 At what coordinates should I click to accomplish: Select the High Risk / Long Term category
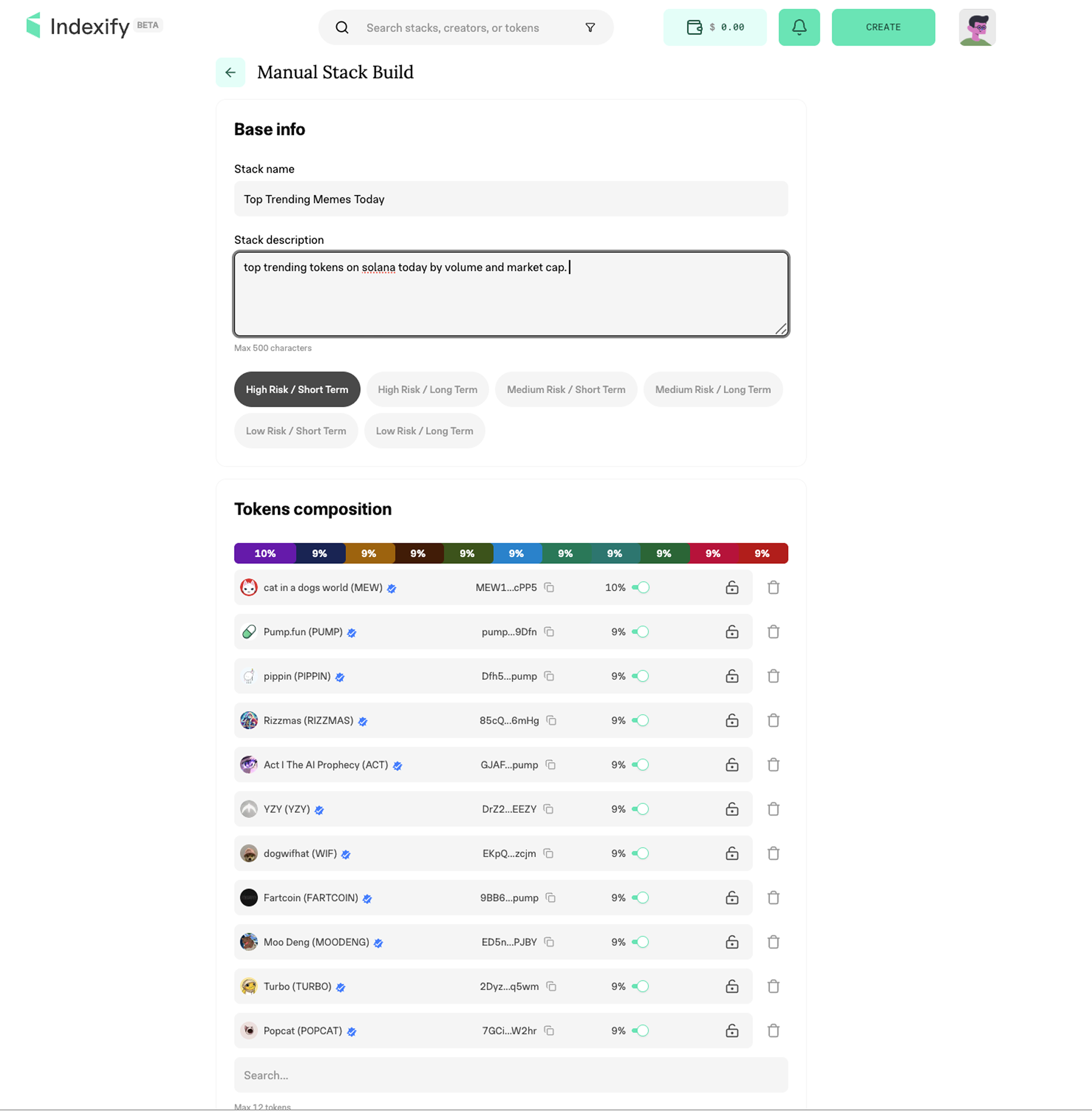pos(427,389)
